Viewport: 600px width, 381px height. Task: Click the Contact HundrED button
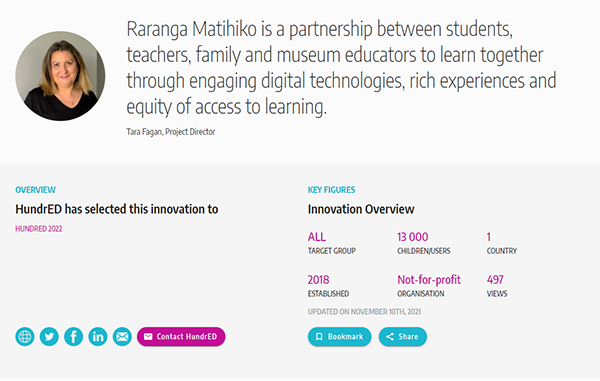181,337
